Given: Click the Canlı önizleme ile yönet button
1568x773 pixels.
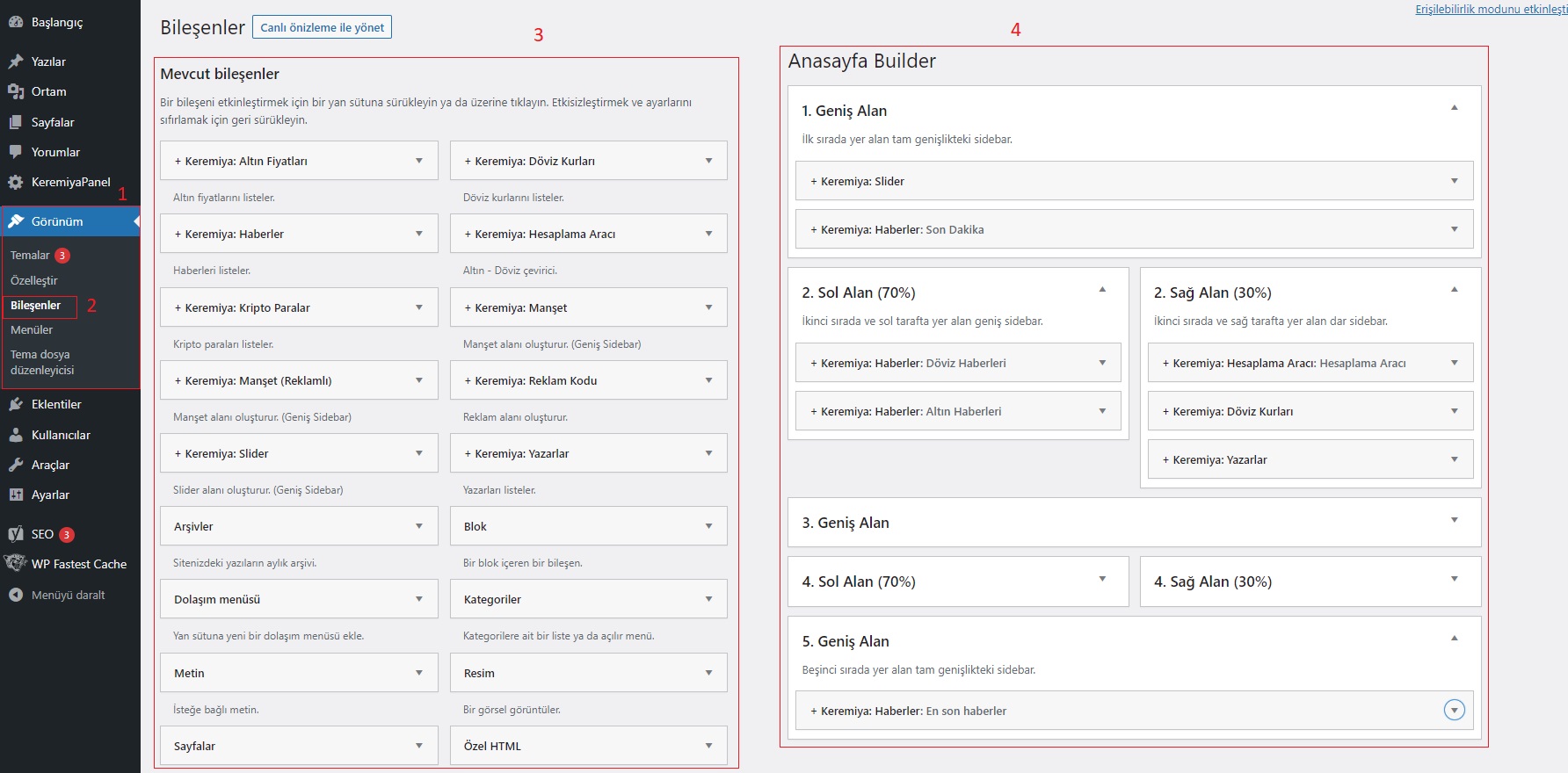Looking at the screenshot, I should pyautogui.click(x=322, y=27).
